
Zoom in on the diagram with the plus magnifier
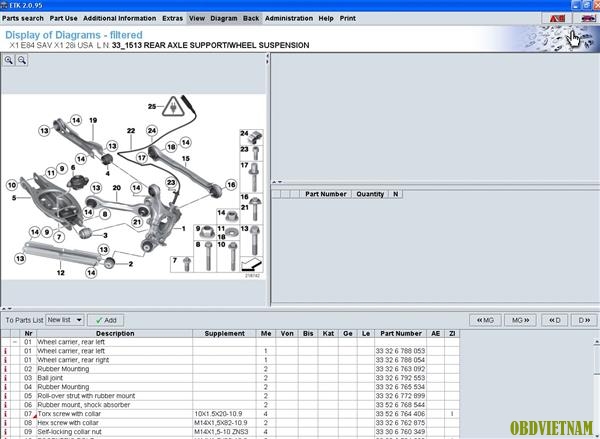[x=8, y=60]
